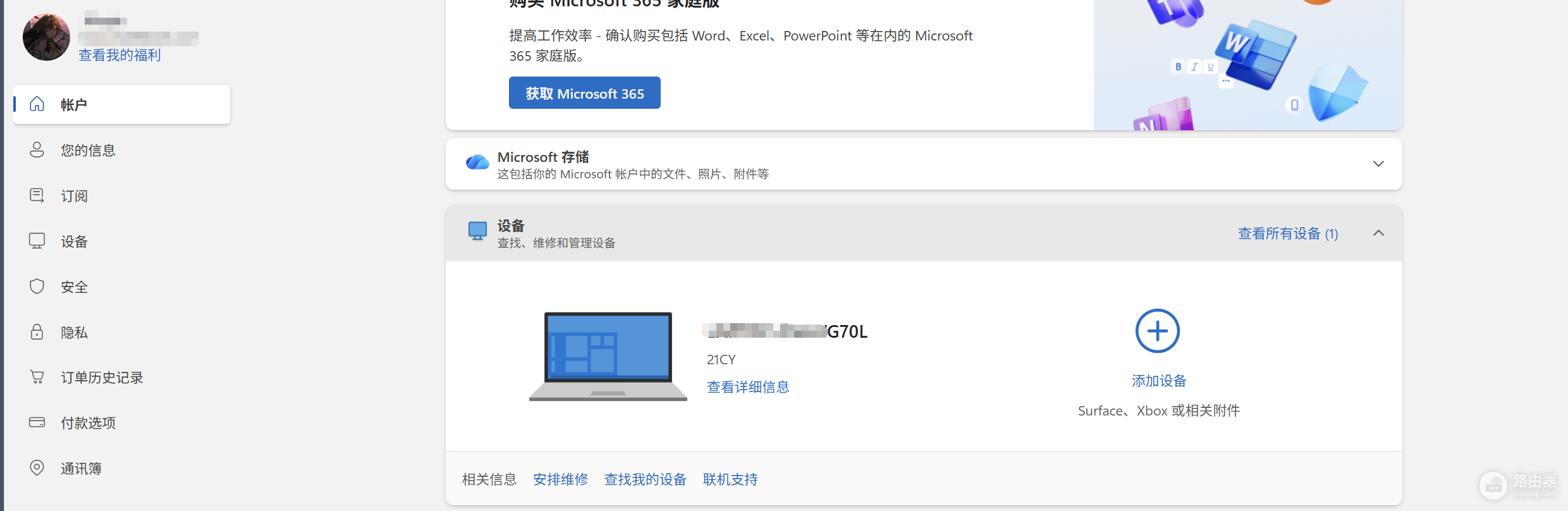This screenshot has height=511, width=1568.
Task: Click the subscription icon beside 订阅
Action: pyautogui.click(x=37, y=195)
